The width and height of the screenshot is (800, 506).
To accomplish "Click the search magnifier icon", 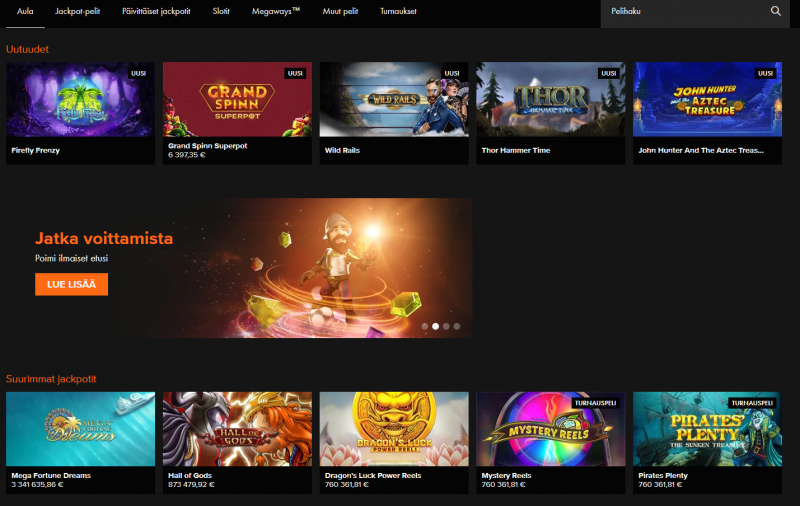I will 776,11.
